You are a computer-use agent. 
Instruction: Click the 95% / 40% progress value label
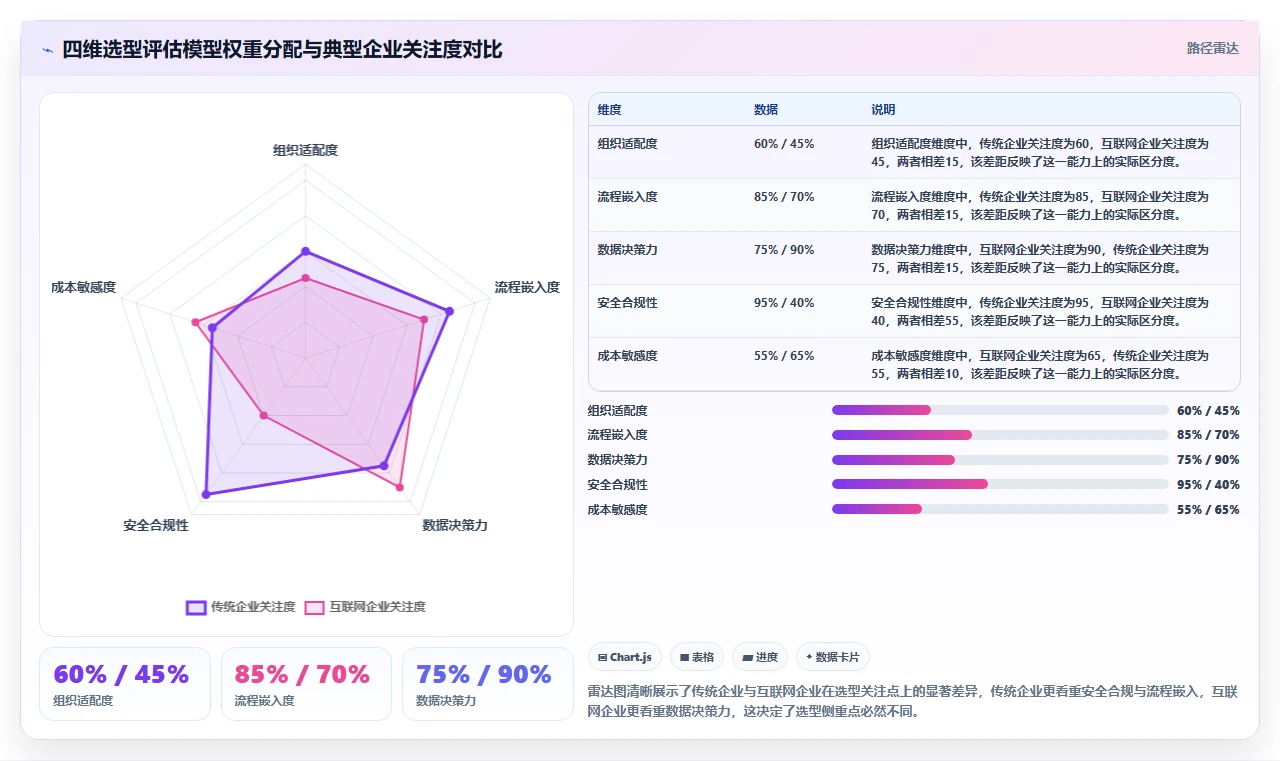click(x=1208, y=484)
